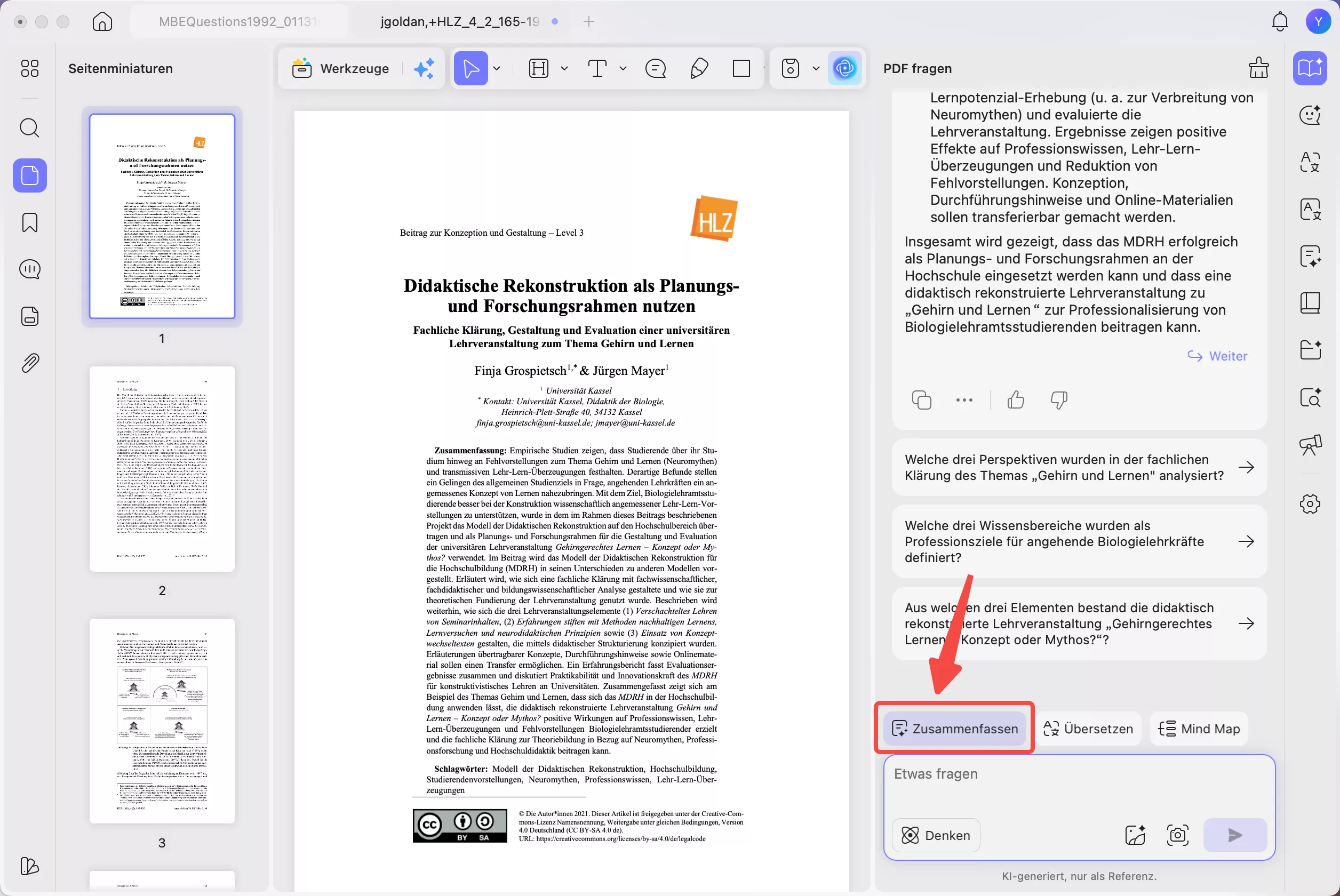Open the bookmarks panel icon
Viewport: 1340px width, 896px height.
coord(30,222)
